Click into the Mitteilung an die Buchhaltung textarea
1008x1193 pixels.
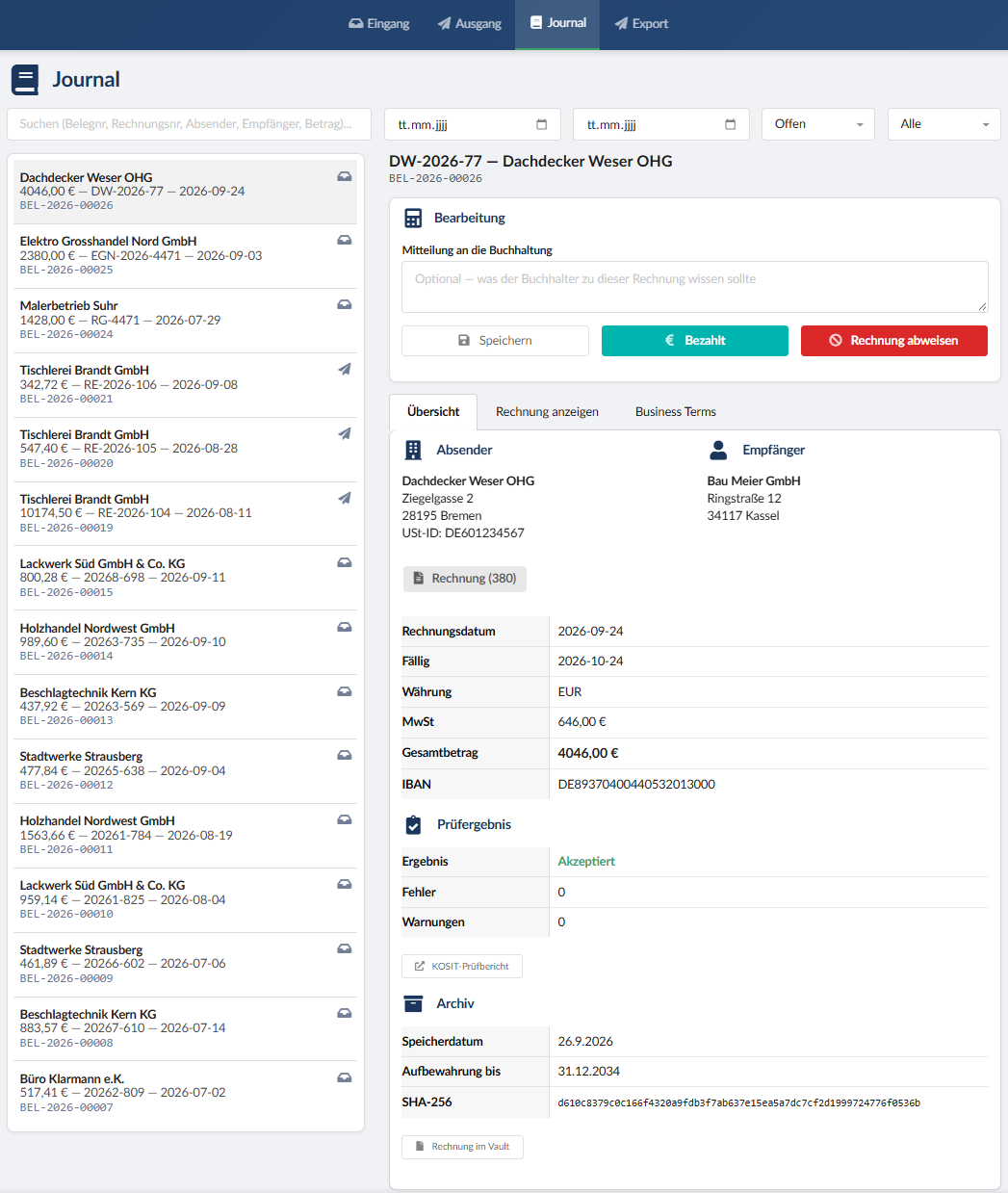(x=695, y=287)
